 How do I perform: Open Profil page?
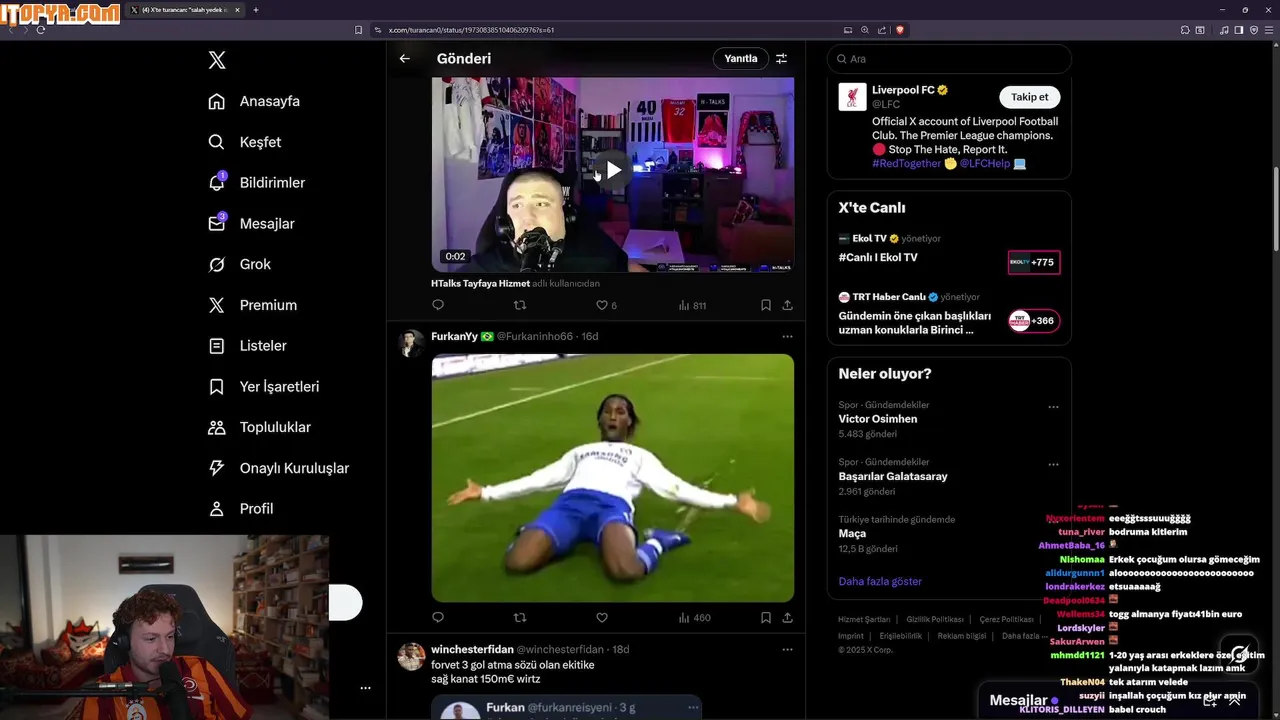click(x=240, y=508)
